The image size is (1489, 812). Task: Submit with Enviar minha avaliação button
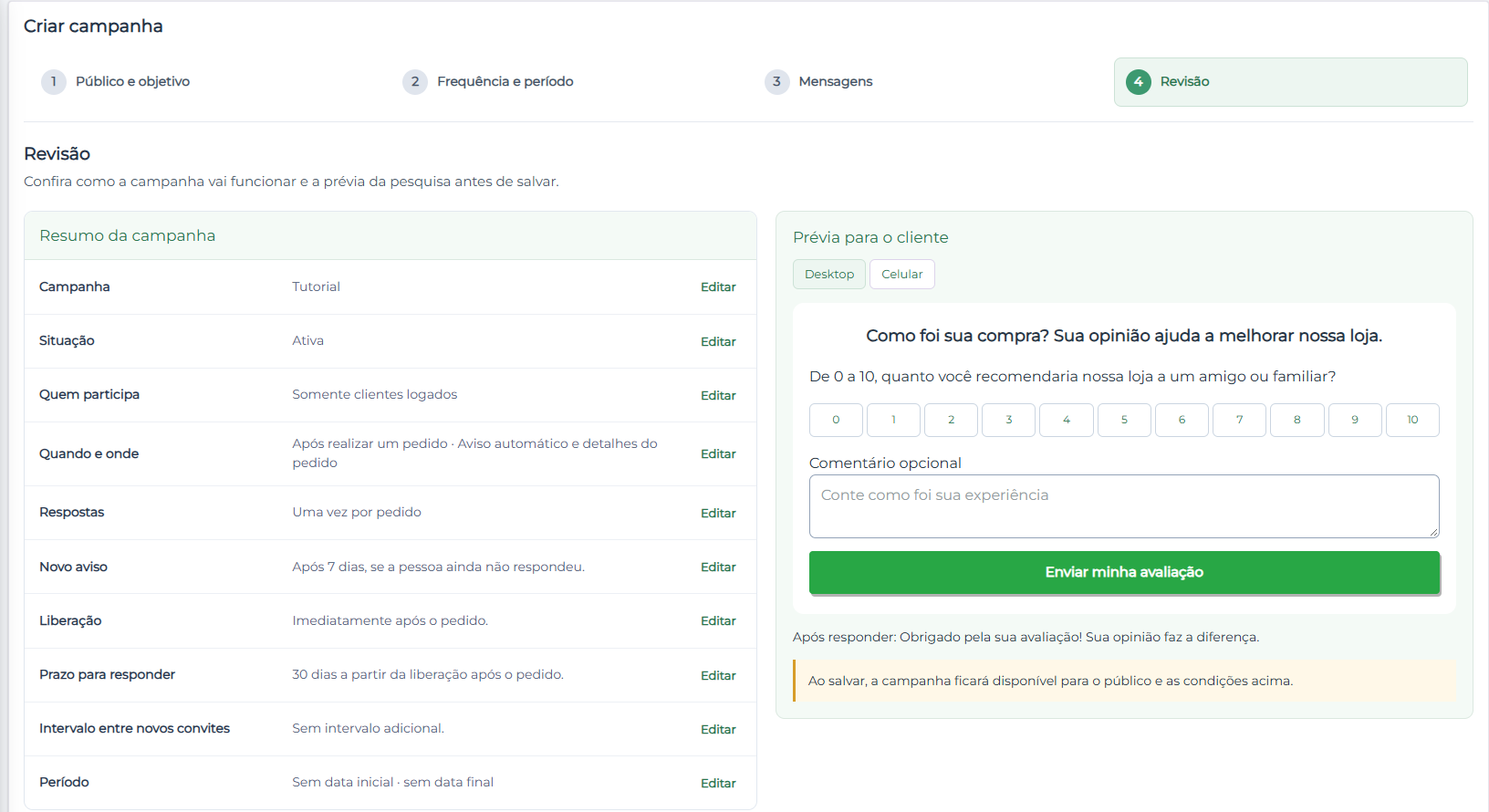(1124, 572)
